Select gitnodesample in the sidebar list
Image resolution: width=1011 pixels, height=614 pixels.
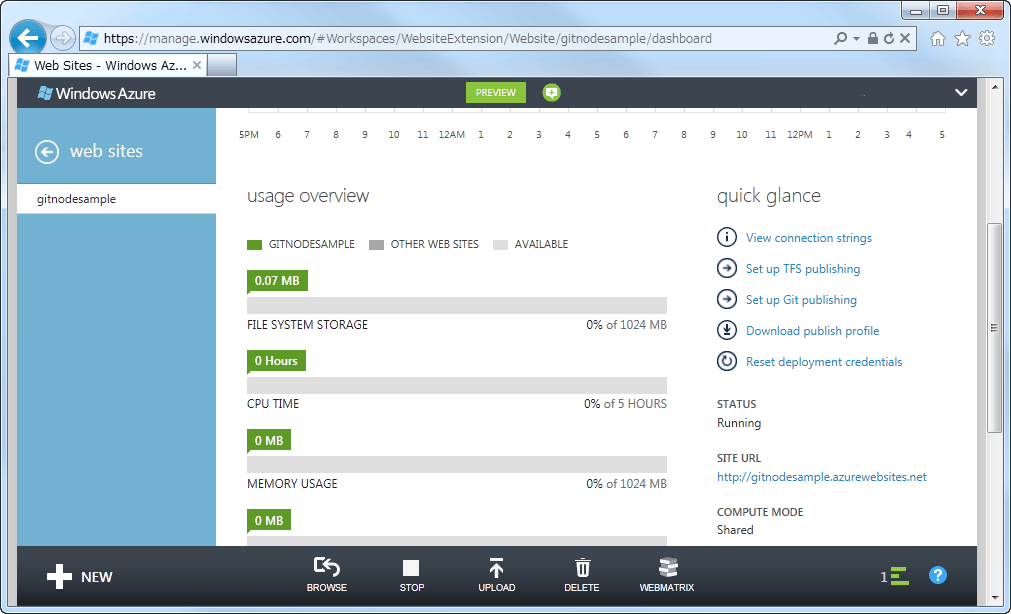117,199
